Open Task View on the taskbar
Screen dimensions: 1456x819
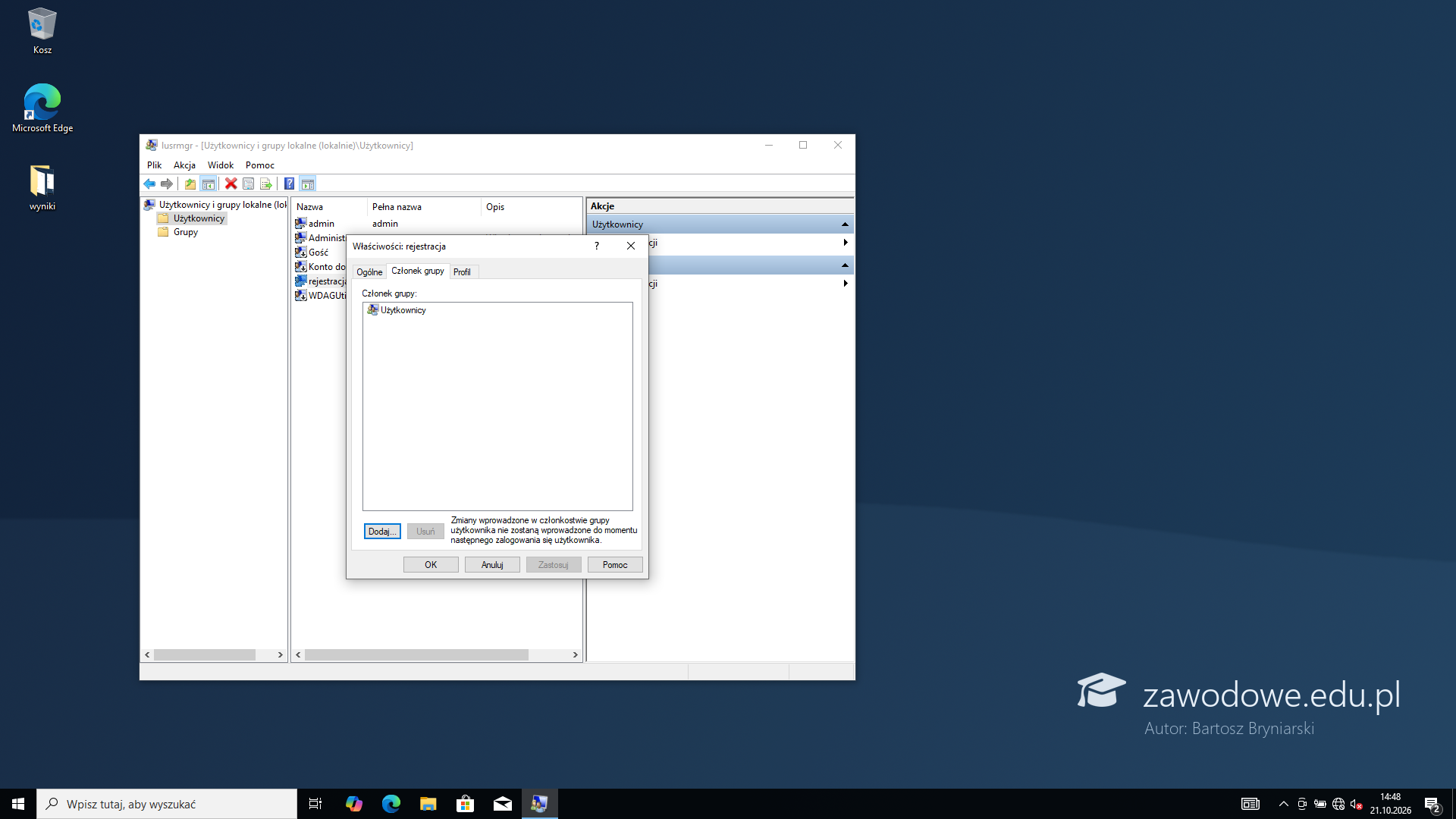315,804
